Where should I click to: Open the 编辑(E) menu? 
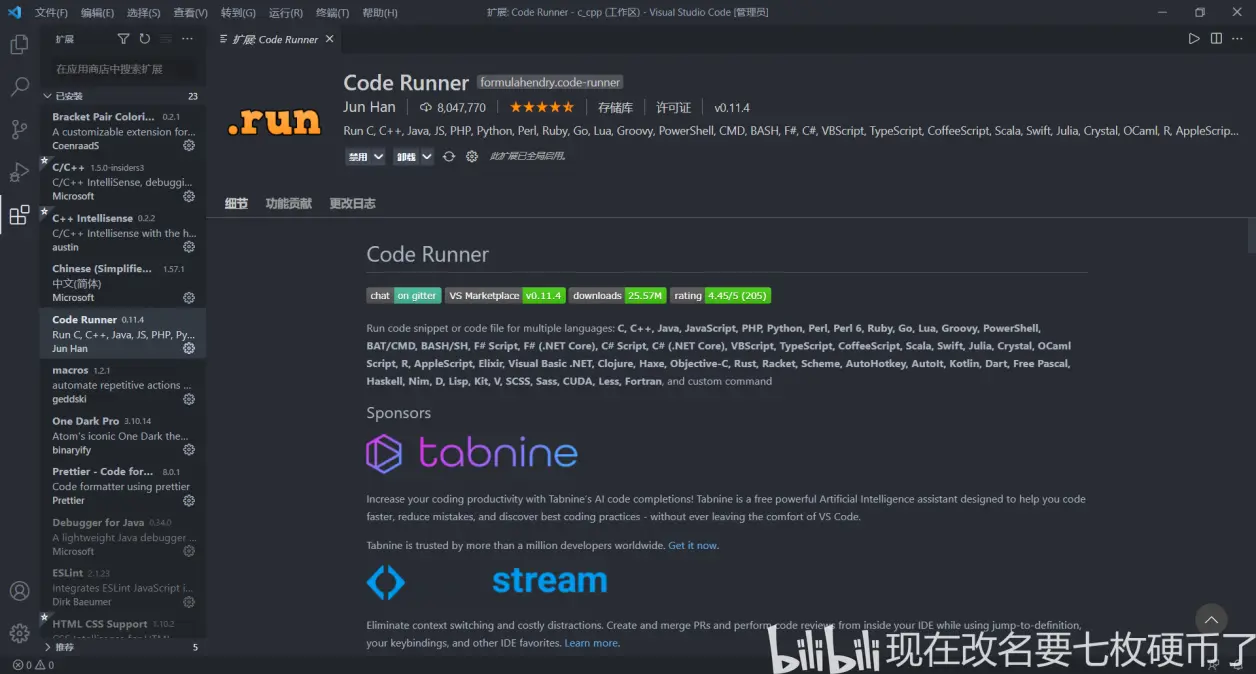(97, 13)
